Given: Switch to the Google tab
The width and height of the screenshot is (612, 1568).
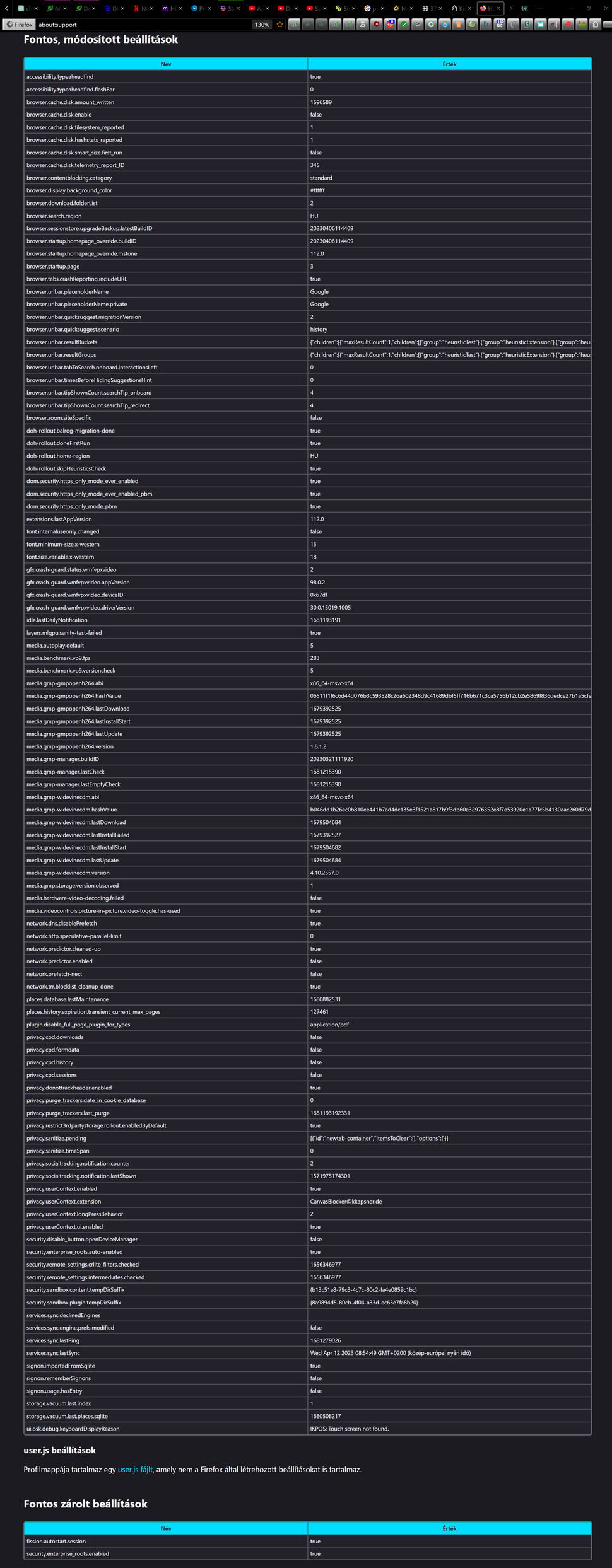Looking at the screenshot, I should (371, 8).
